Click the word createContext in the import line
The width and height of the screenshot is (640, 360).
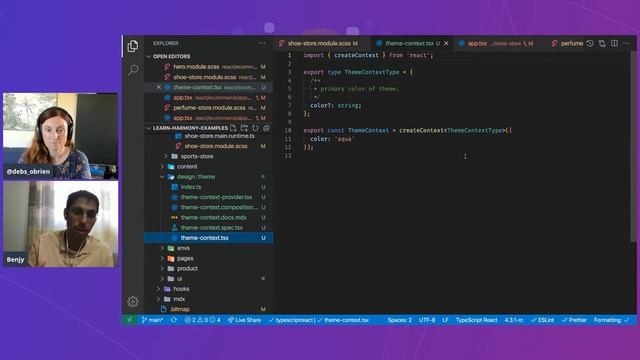tap(356, 56)
